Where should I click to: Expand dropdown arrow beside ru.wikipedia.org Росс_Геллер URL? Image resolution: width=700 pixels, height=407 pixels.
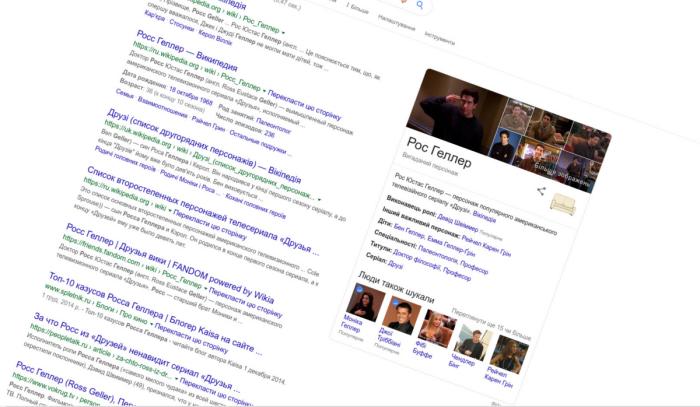coord(264,91)
